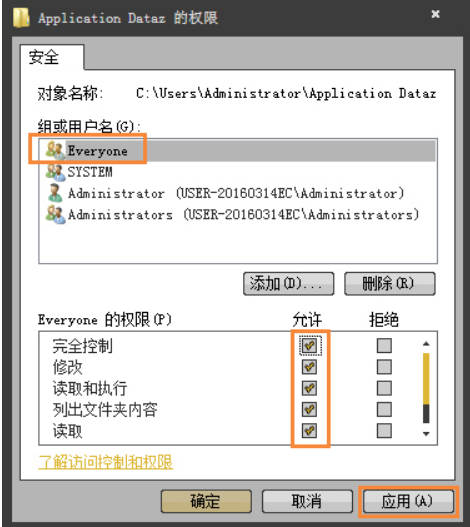Select the Administrator user icon

55,193
